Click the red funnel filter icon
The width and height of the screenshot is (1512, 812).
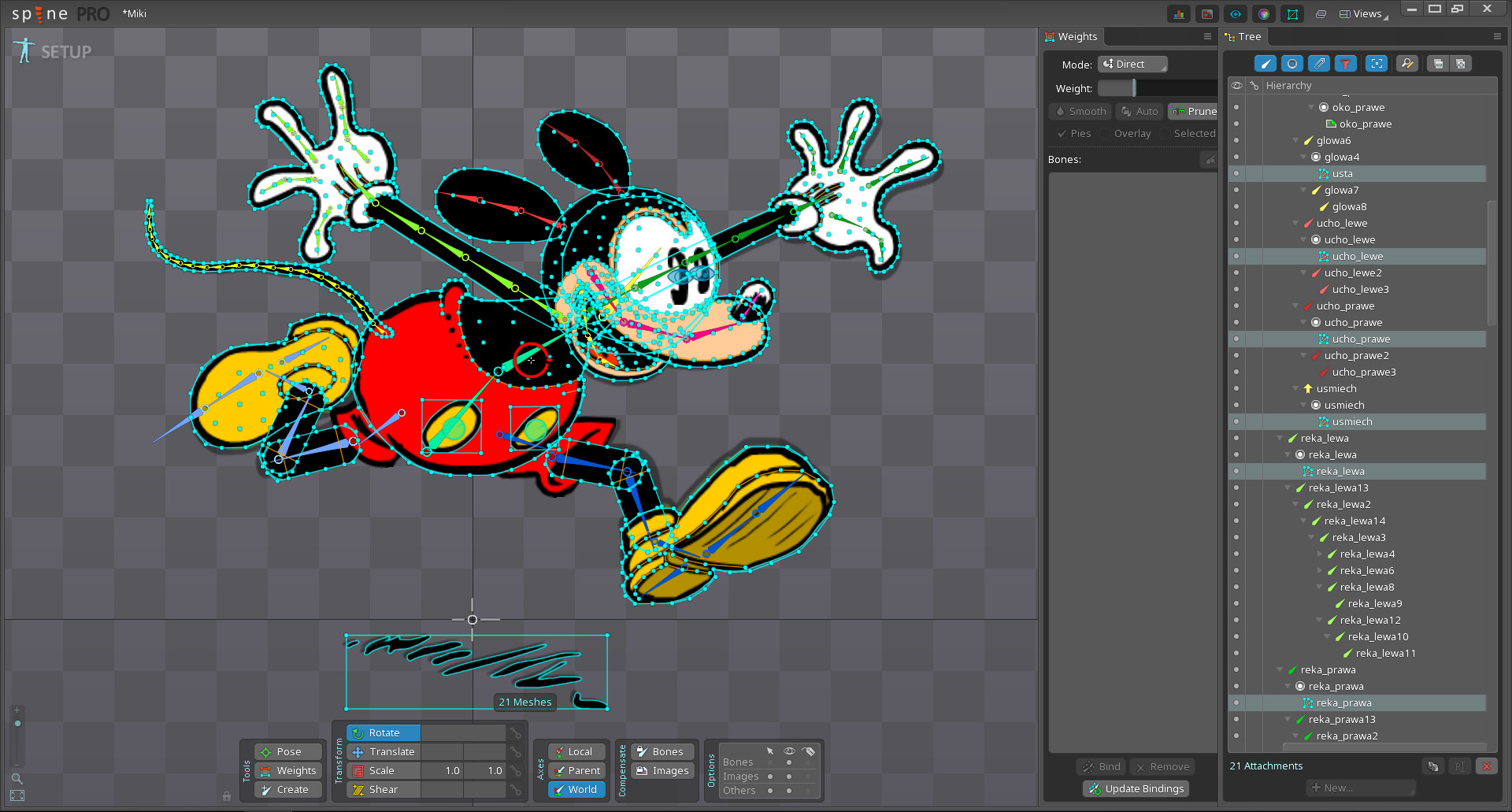point(1347,64)
